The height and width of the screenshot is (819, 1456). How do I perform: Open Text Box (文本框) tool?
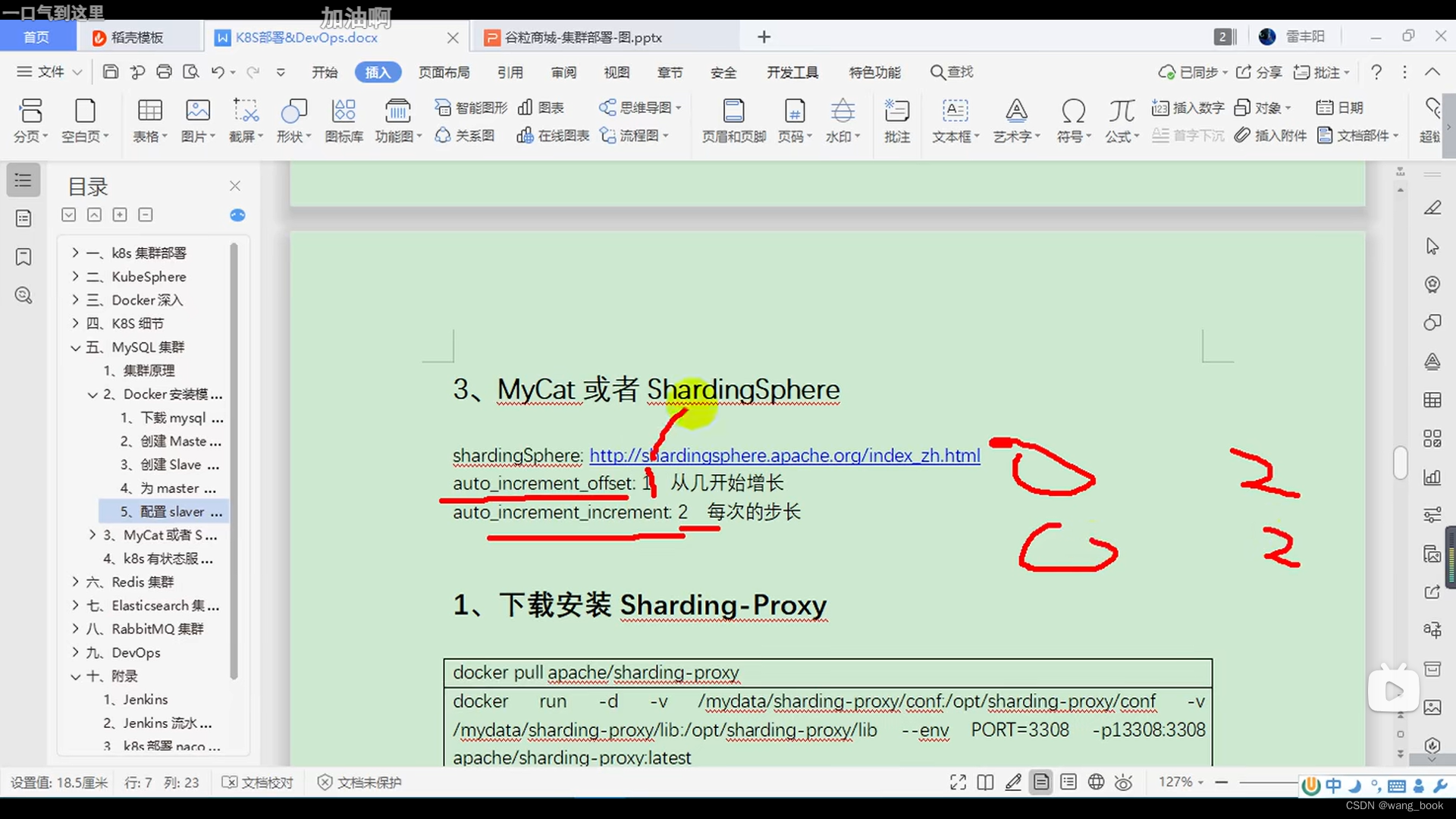[955, 120]
